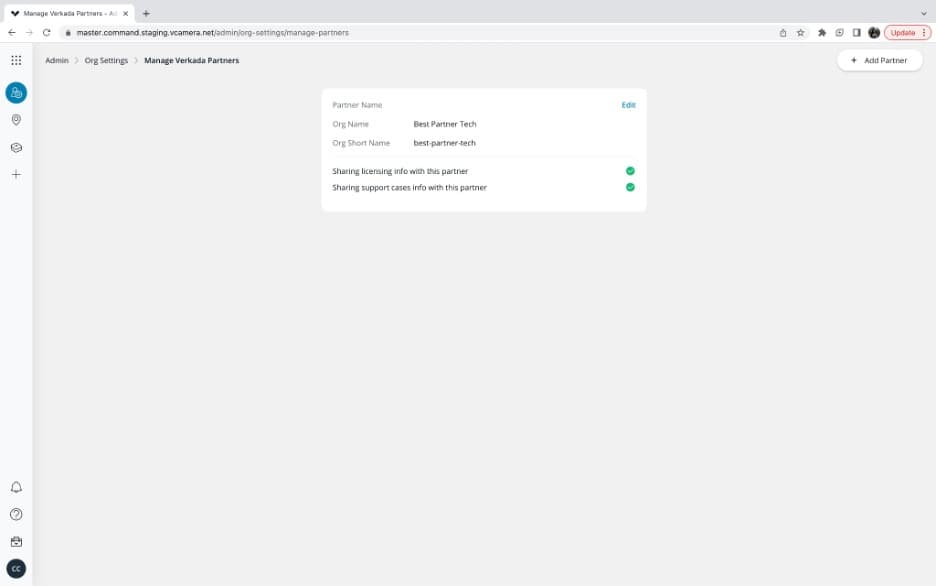Go to Admin breadcrumb
This screenshot has width=936, height=586.
[57, 60]
